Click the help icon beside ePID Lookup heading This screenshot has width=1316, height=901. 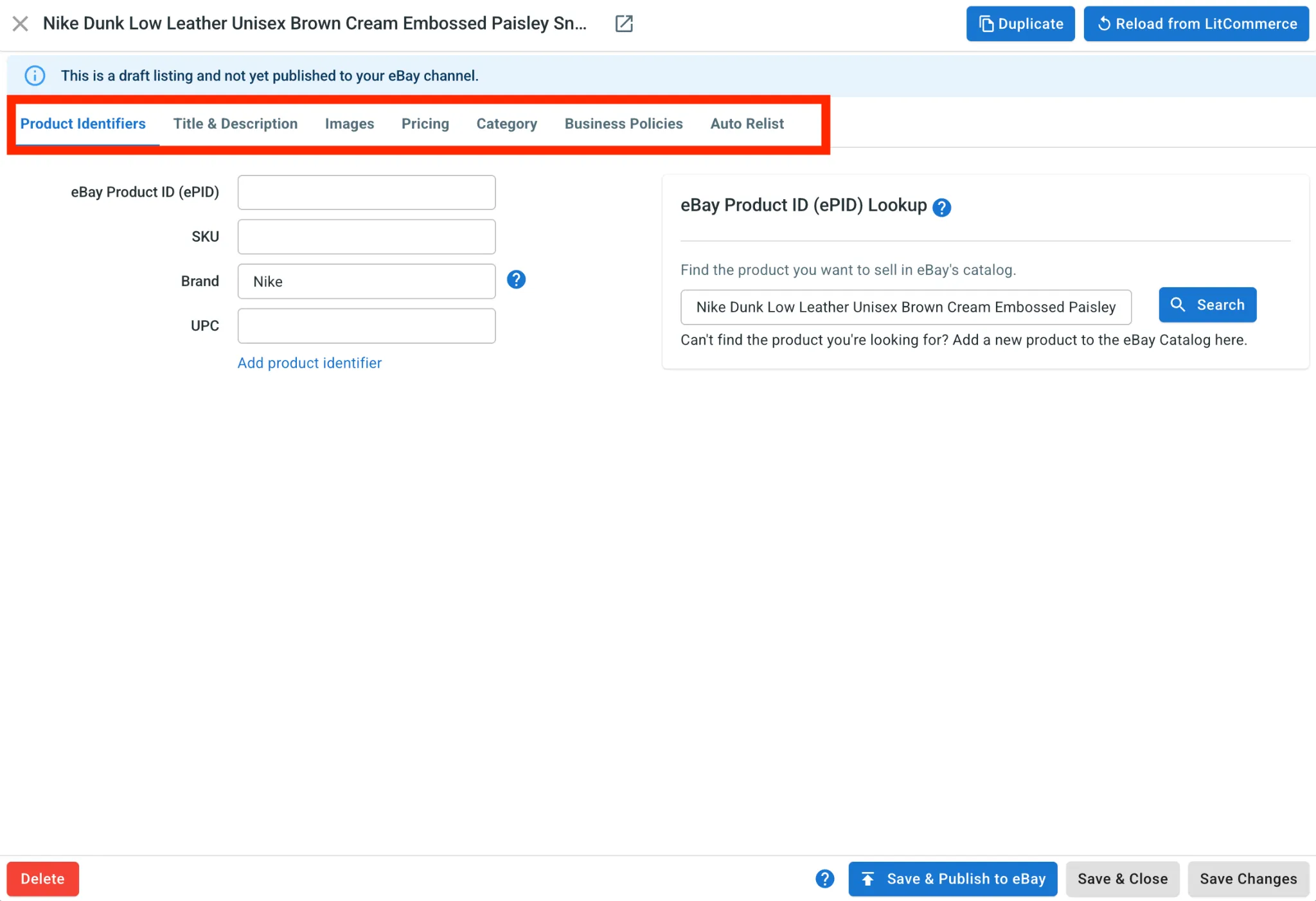[941, 208]
